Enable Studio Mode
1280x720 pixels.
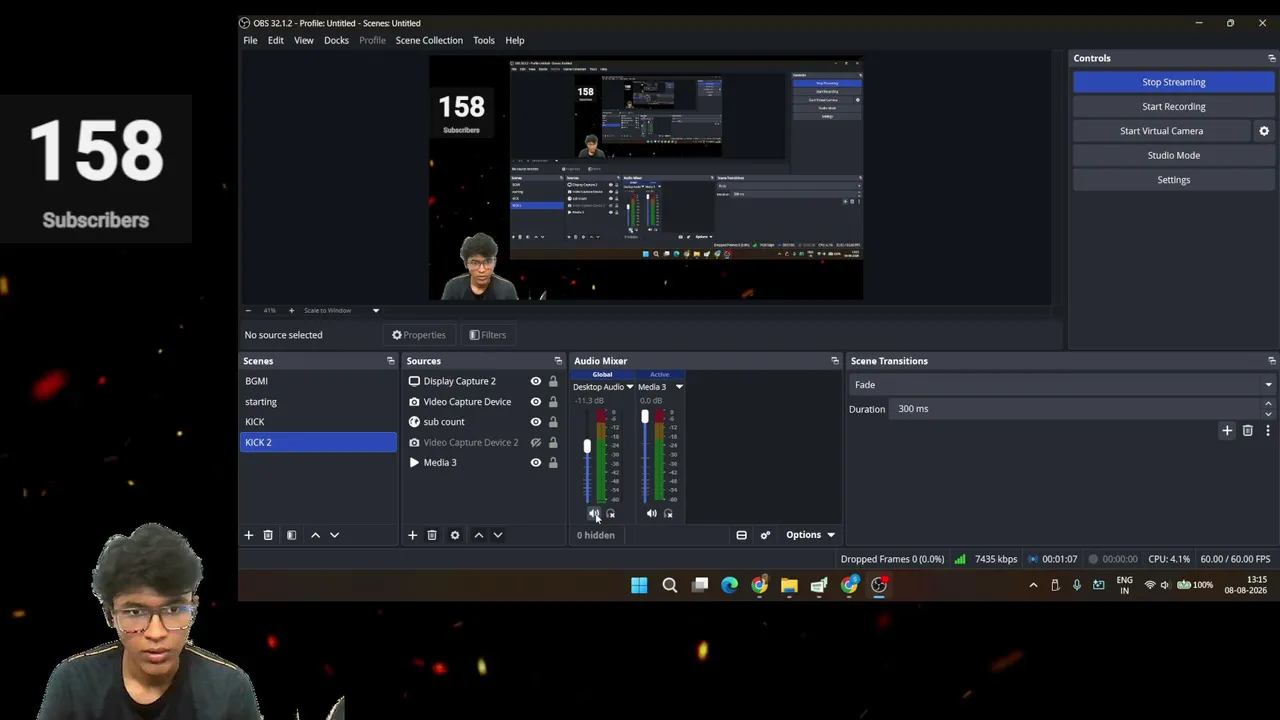click(1174, 155)
